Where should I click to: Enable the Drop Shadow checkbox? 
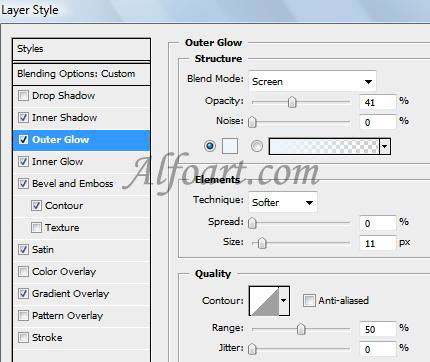tap(23, 96)
